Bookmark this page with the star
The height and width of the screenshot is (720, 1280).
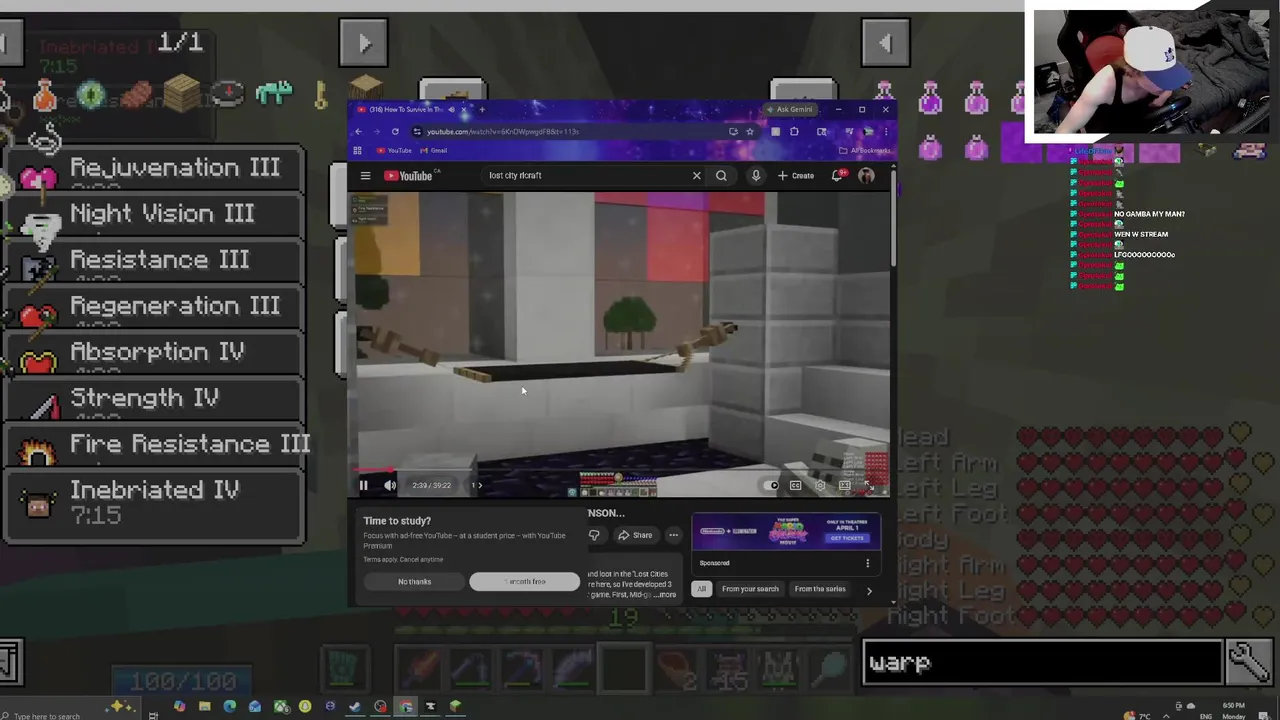point(749,131)
